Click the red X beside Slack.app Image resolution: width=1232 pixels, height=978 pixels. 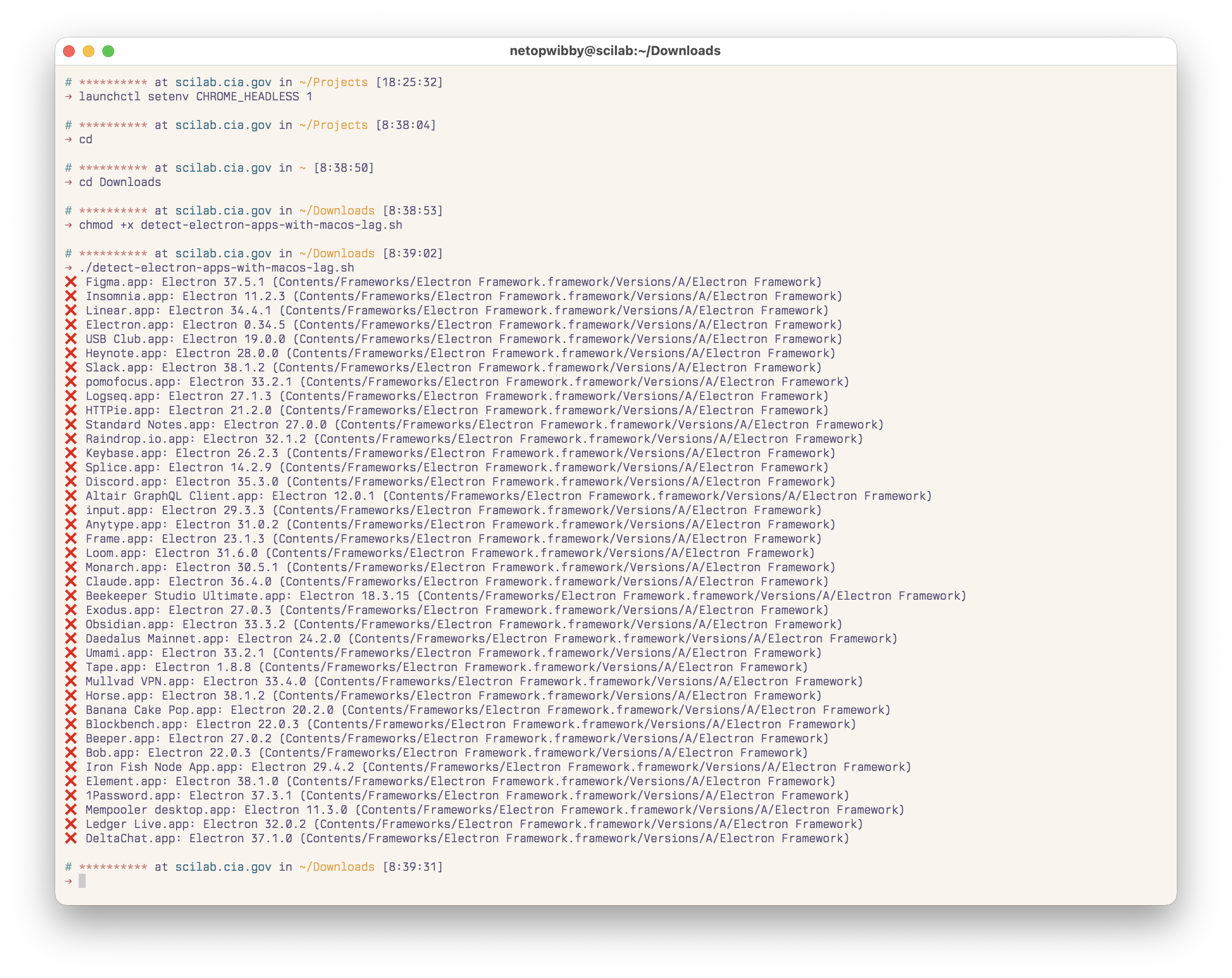pyautogui.click(x=71, y=367)
